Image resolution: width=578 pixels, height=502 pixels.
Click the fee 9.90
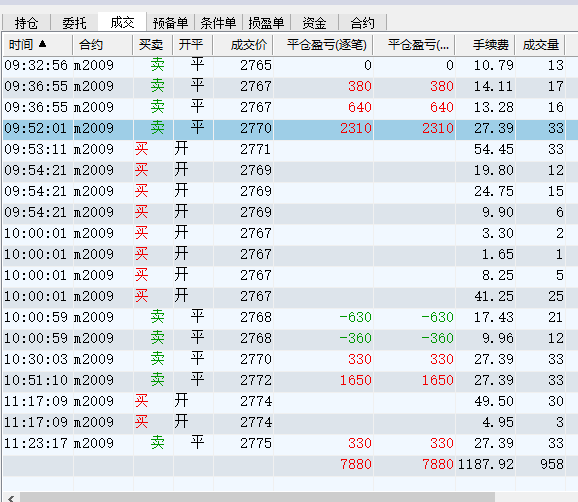pos(498,213)
